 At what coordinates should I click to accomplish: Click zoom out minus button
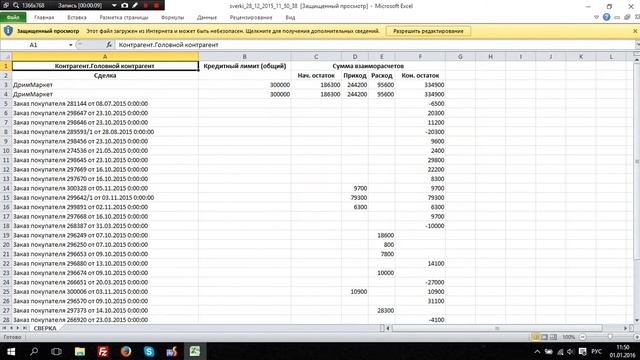coord(582,337)
